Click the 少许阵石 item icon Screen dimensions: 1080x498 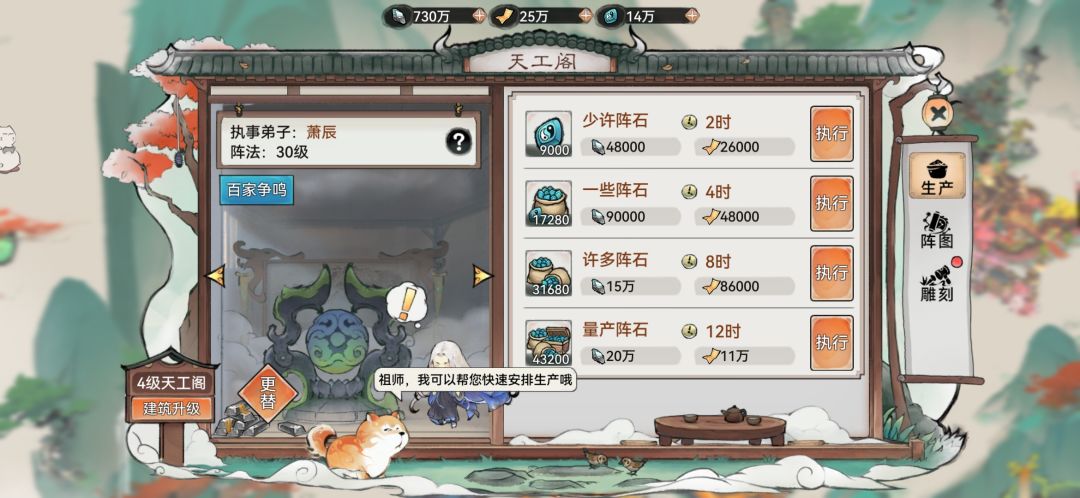[x=548, y=134]
